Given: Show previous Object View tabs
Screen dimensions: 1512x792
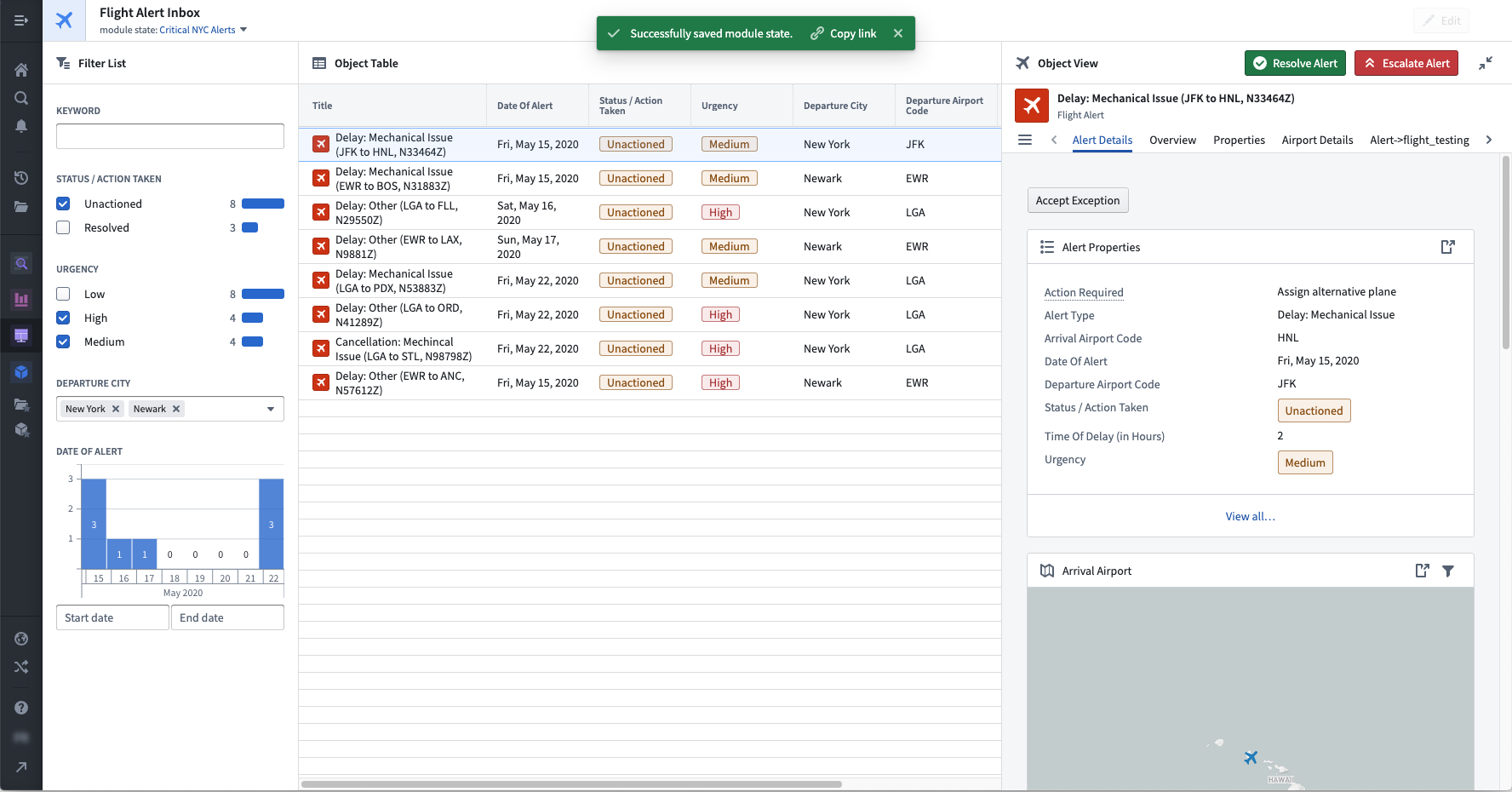Looking at the screenshot, I should [x=1054, y=140].
